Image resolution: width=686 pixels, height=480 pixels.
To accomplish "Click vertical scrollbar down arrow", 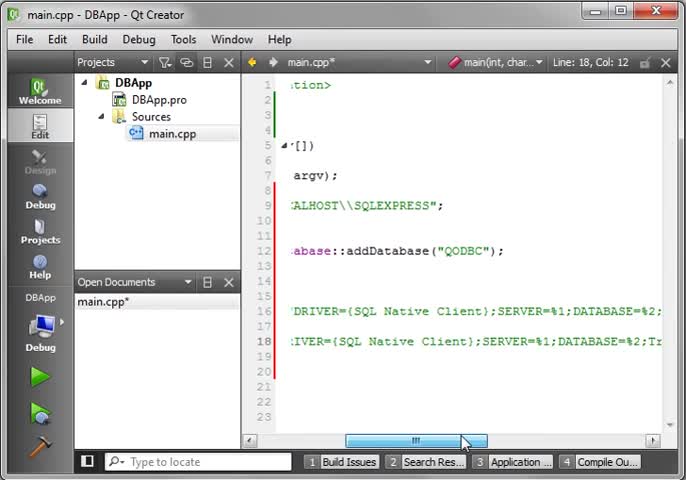I will pyautogui.click(x=669, y=424).
